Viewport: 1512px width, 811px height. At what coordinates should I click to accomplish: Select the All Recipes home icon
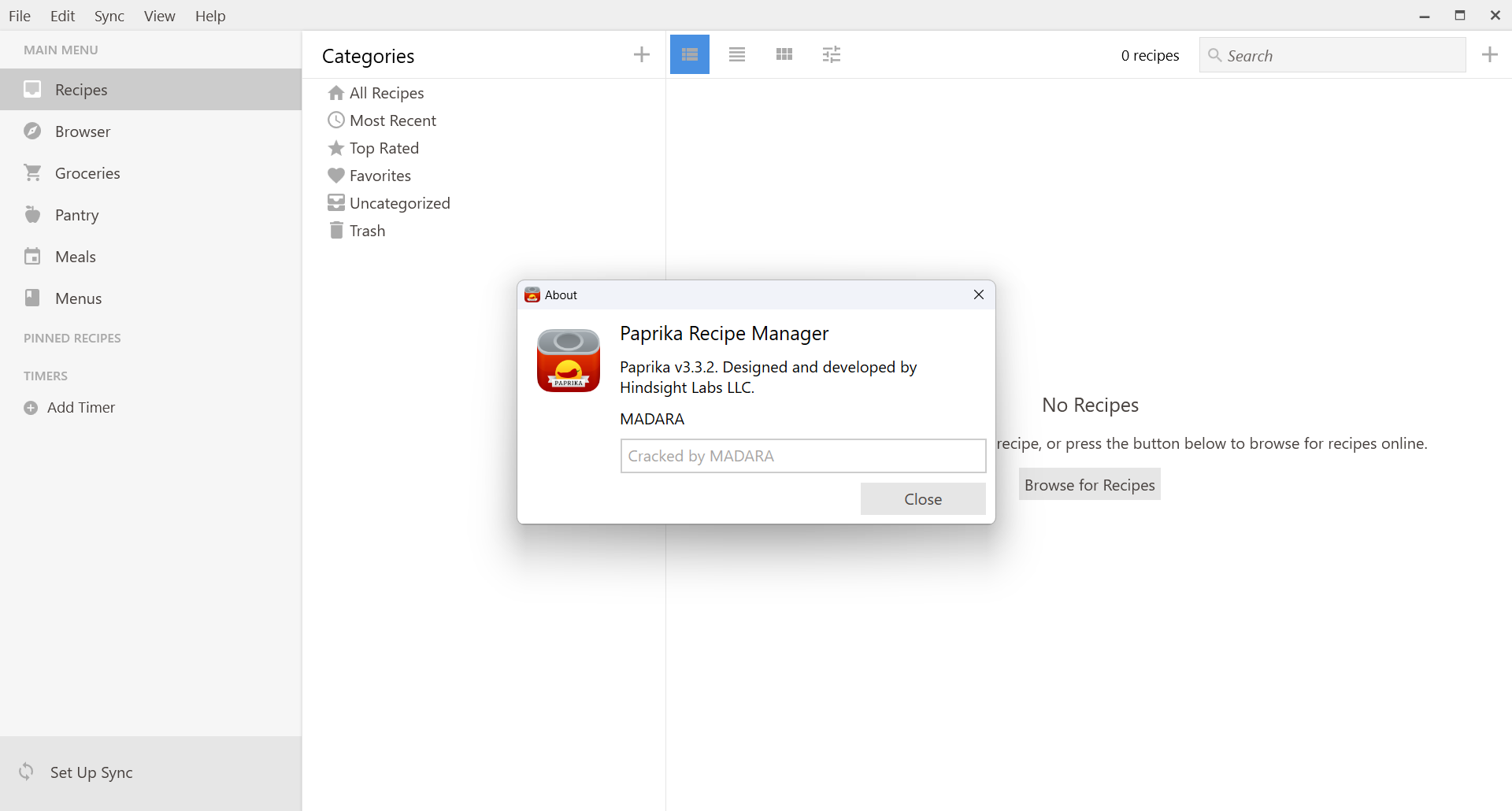(336, 93)
